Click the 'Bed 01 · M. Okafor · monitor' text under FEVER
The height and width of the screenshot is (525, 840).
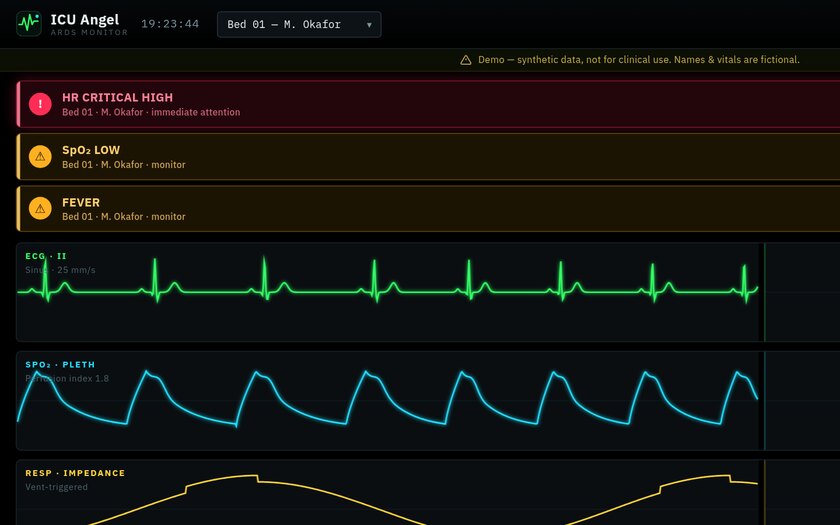[x=124, y=217]
